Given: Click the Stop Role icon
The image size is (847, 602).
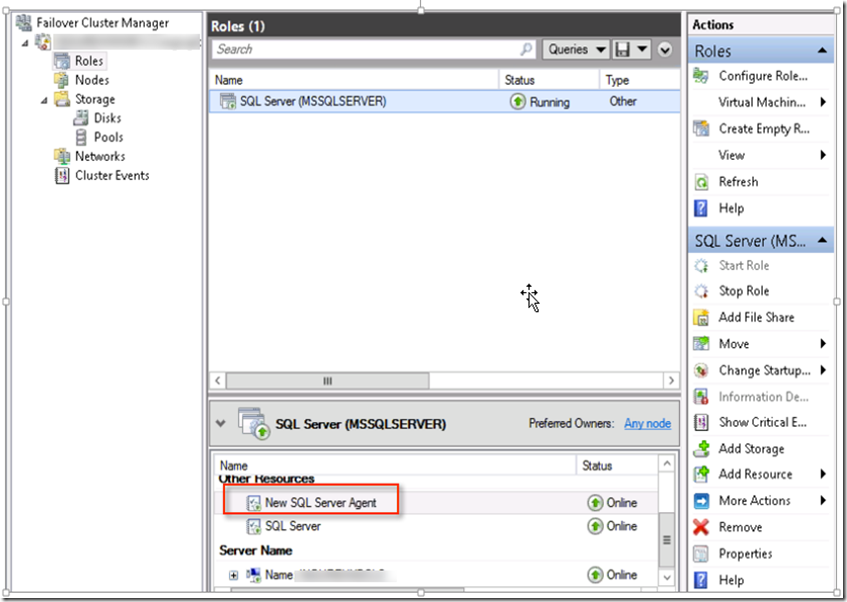Looking at the screenshot, I should pos(701,291).
